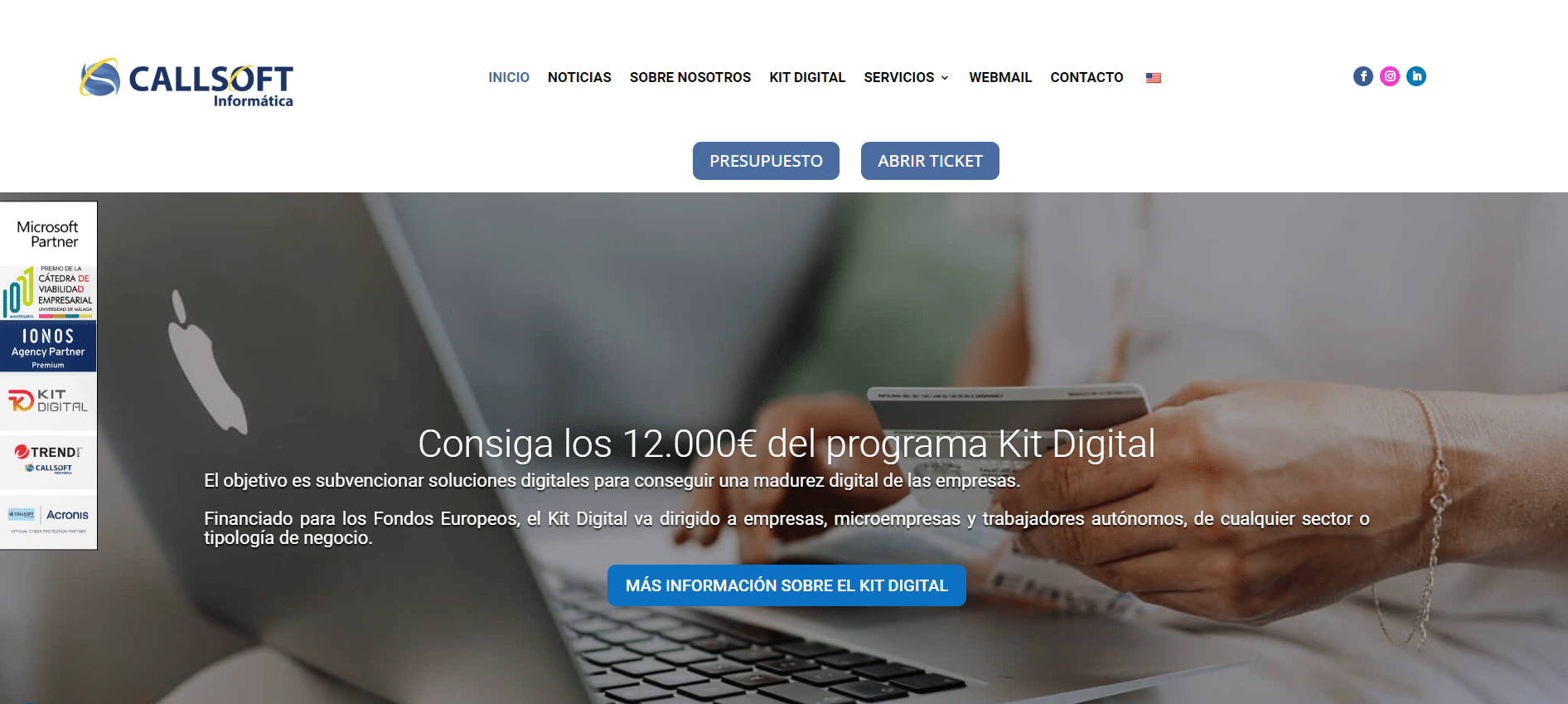The width and height of the screenshot is (1568, 704).
Task: Open the LinkedIn social icon
Action: pos(1416,76)
